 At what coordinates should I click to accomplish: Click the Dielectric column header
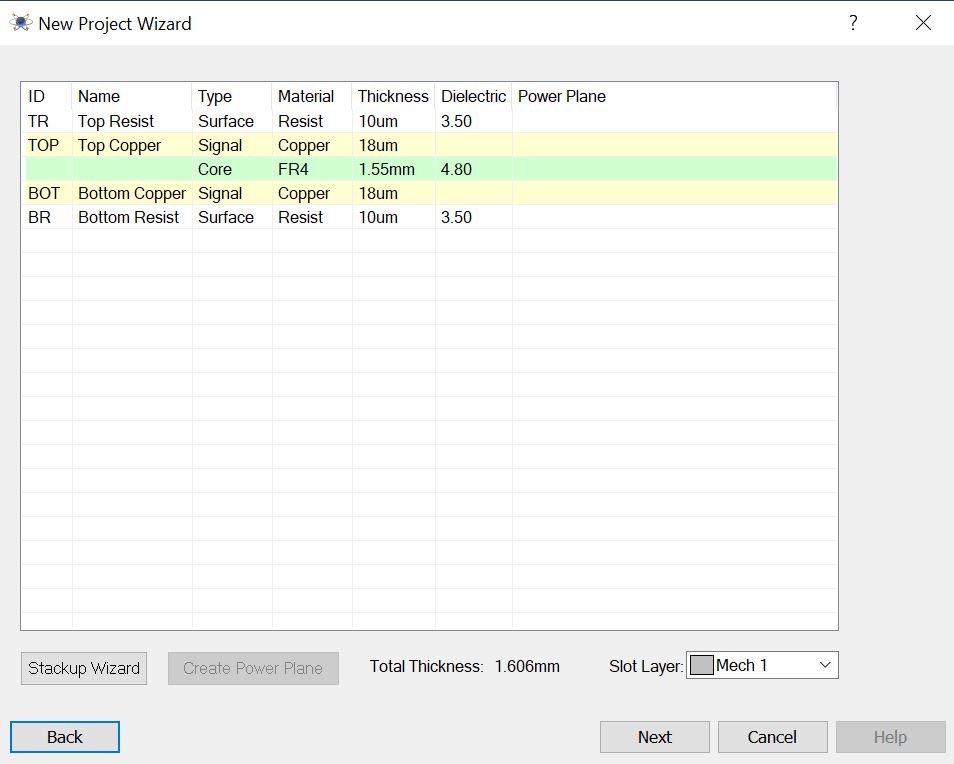coord(473,96)
